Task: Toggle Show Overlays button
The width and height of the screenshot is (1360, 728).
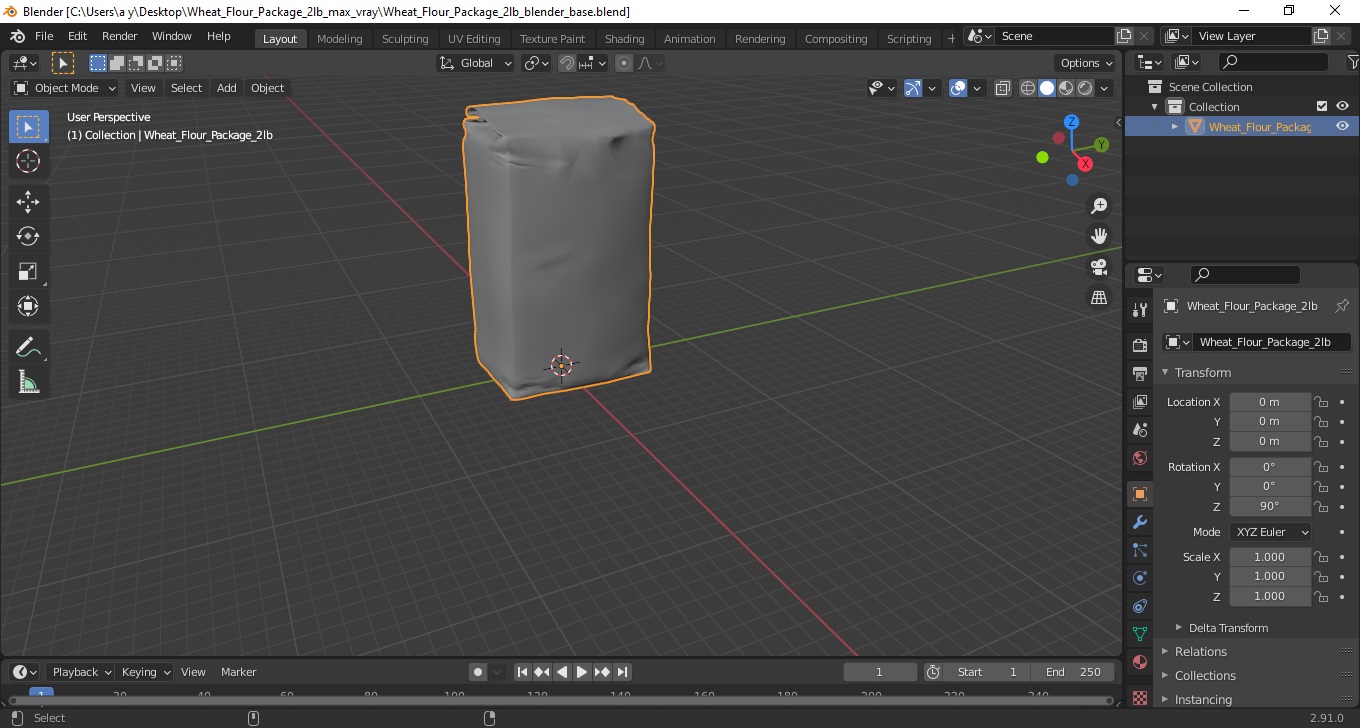Action: (x=958, y=88)
